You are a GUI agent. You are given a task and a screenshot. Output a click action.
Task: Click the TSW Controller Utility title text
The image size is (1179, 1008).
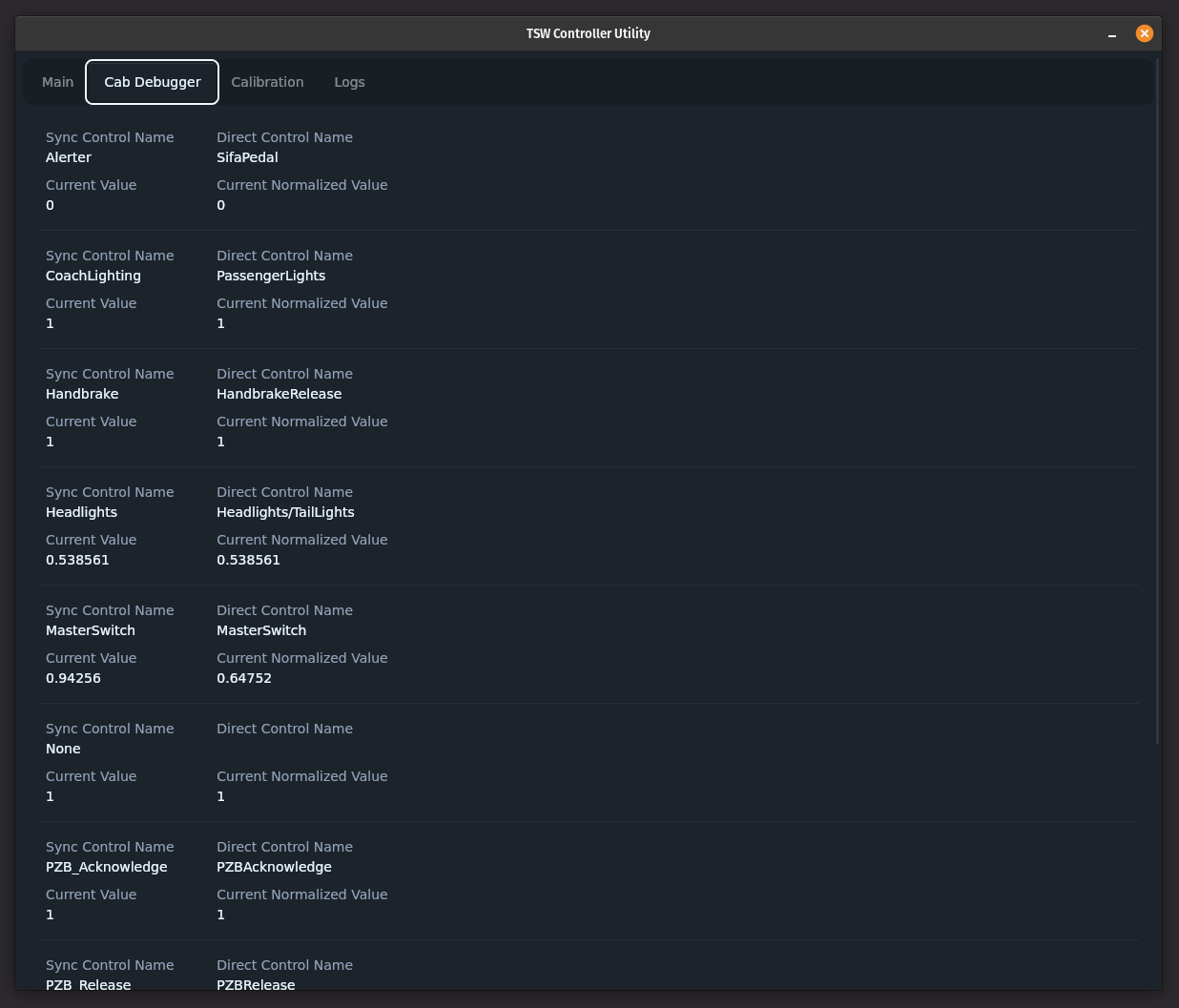pos(589,33)
